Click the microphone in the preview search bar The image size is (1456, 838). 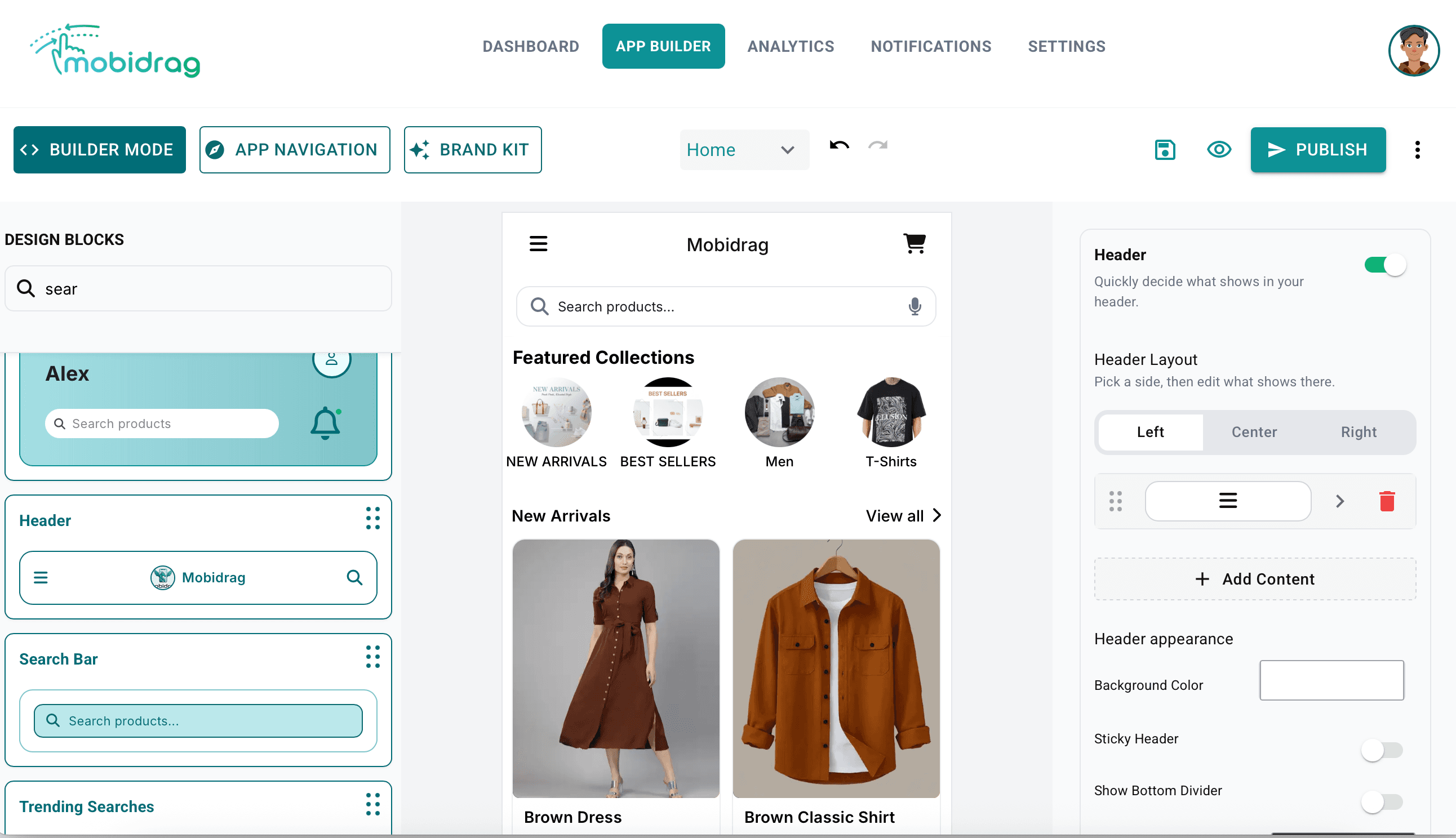click(x=915, y=306)
